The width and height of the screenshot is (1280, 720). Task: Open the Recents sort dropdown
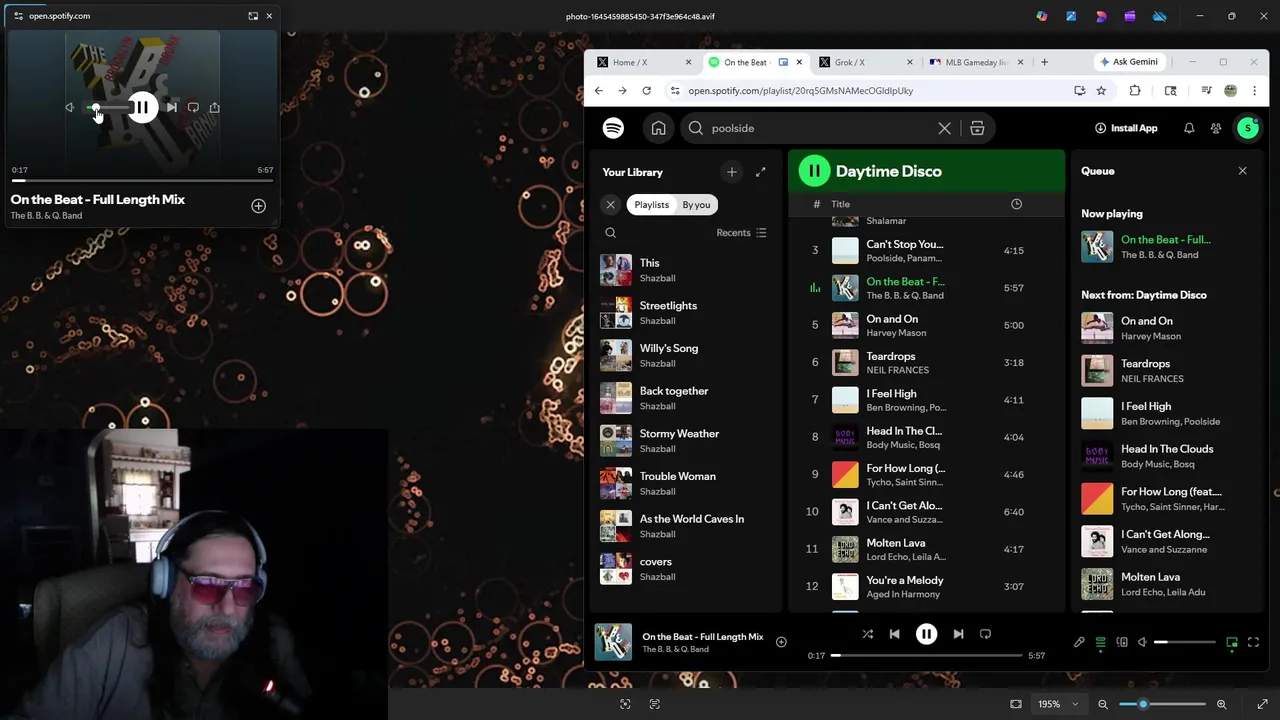click(741, 233)
